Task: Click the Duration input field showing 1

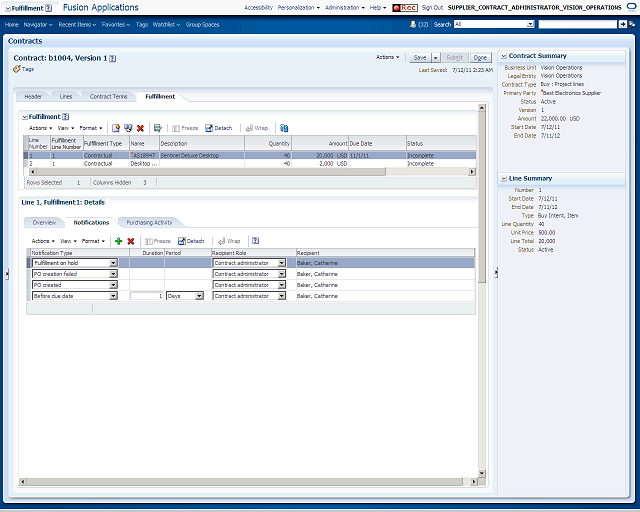Action: 147,296
